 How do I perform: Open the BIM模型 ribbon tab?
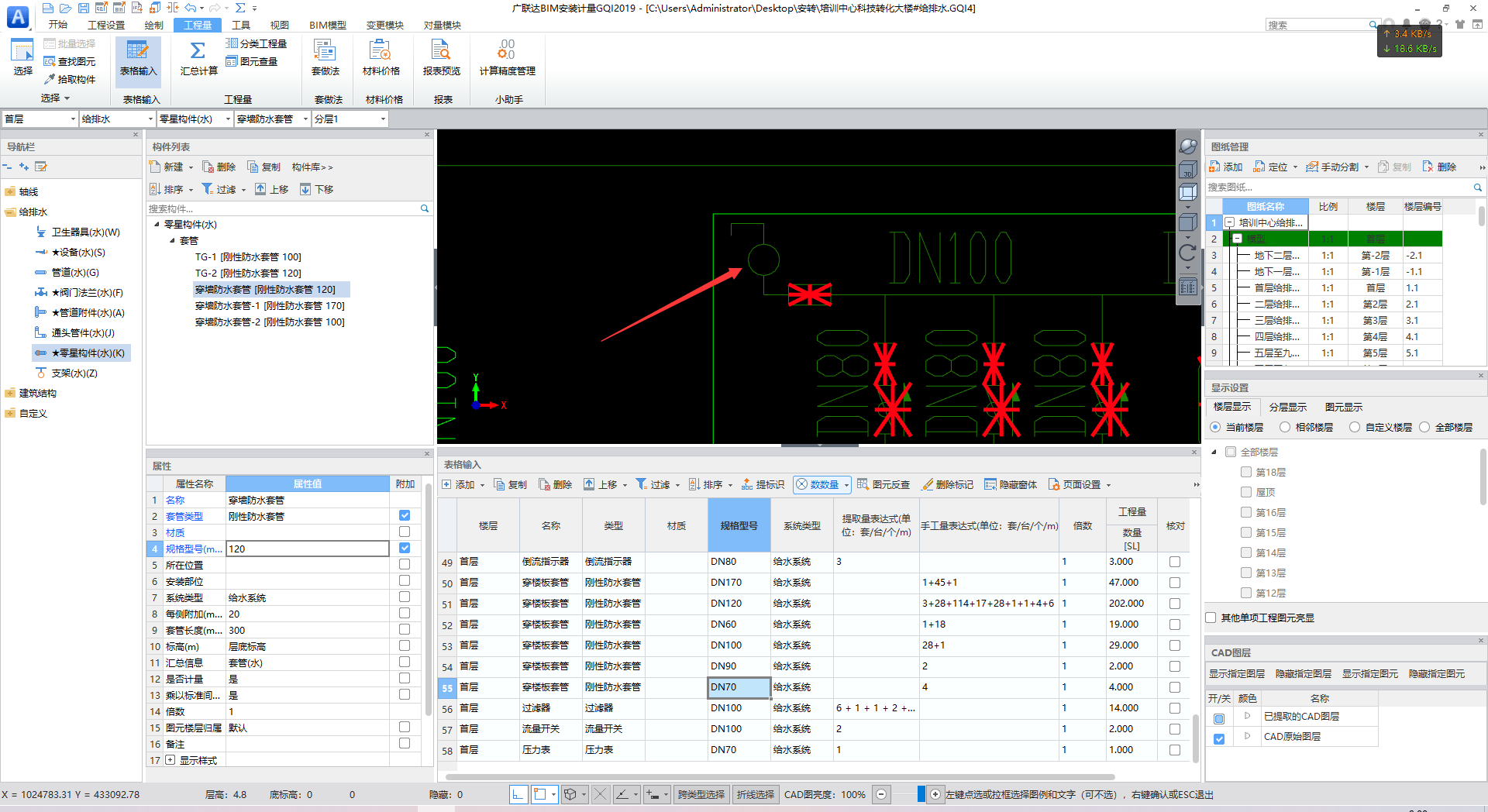(328, 25)
